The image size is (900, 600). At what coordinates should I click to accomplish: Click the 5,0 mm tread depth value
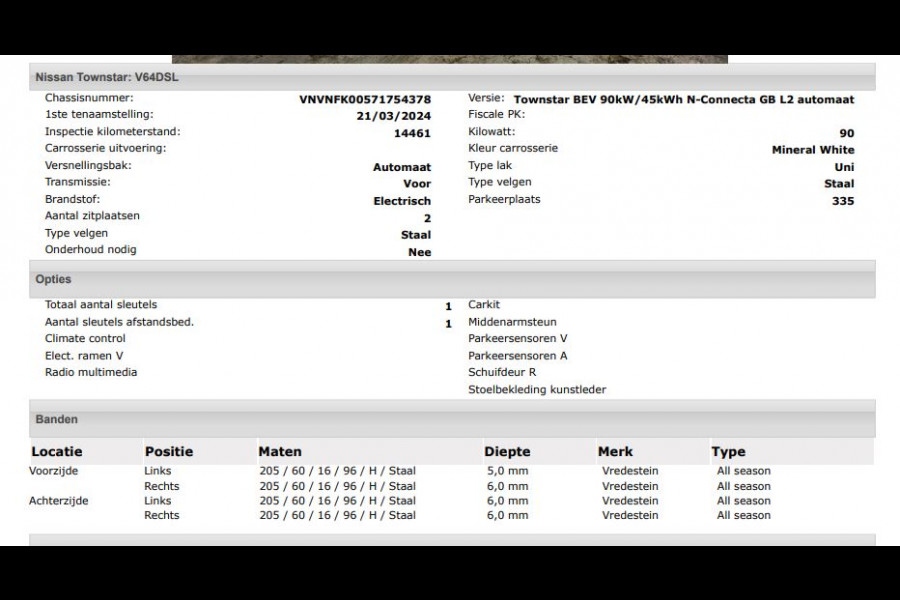pos(507,471)
